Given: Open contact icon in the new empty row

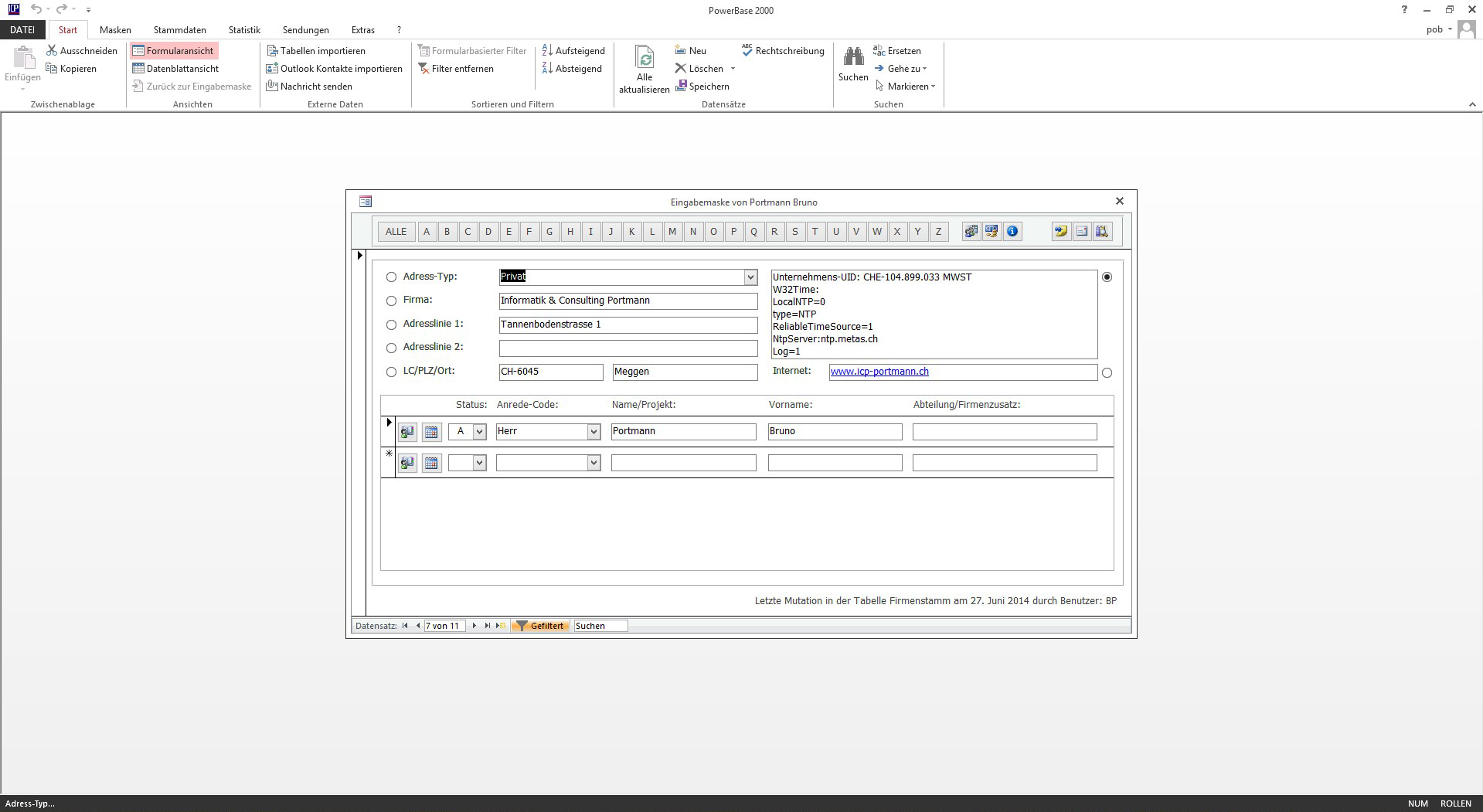Looking at the screenshot, I should coord(407,463).
